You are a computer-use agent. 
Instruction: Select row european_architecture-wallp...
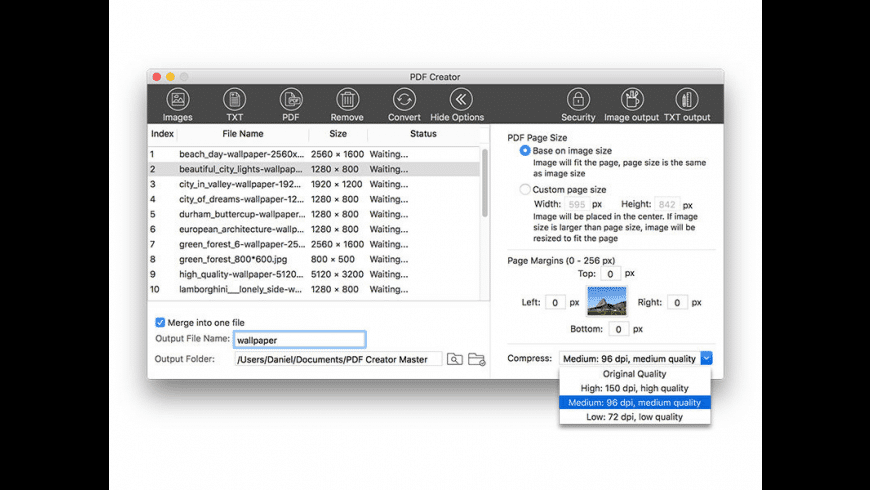(314, 229)
